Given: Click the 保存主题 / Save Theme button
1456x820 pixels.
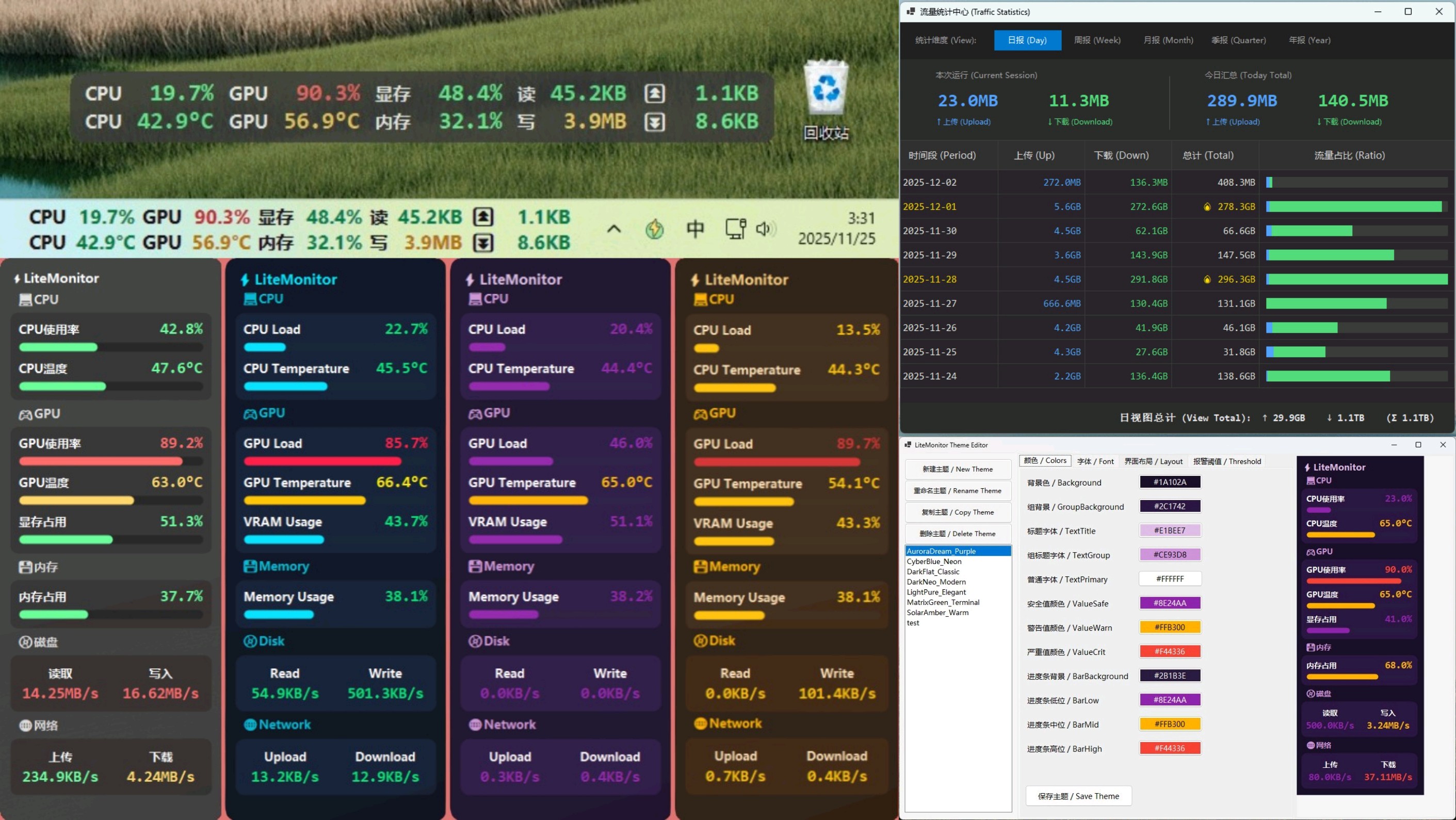Looking at the screenshot, I should pos(1078,796).
